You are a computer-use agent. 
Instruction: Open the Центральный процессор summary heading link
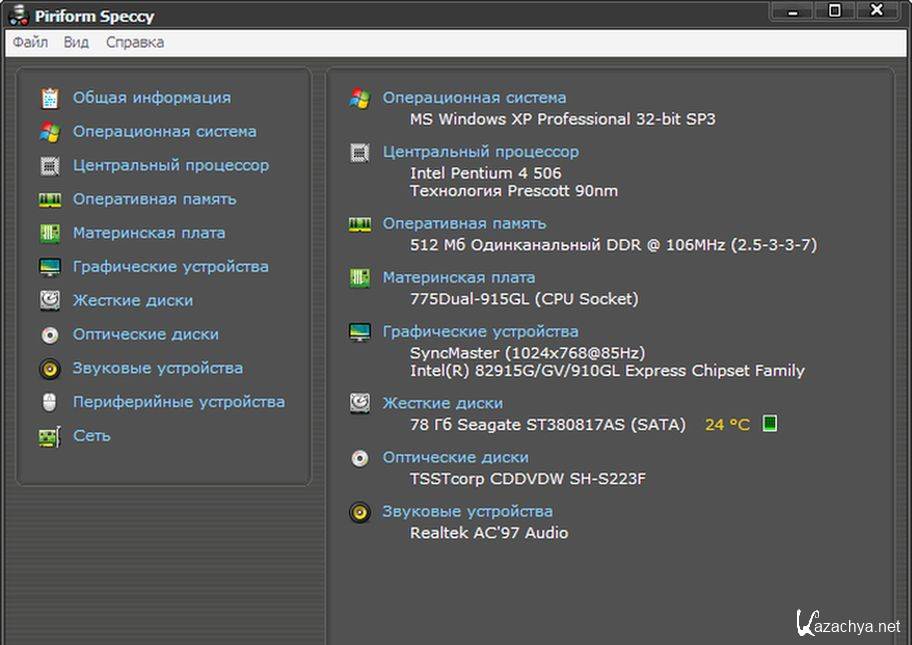480,152
